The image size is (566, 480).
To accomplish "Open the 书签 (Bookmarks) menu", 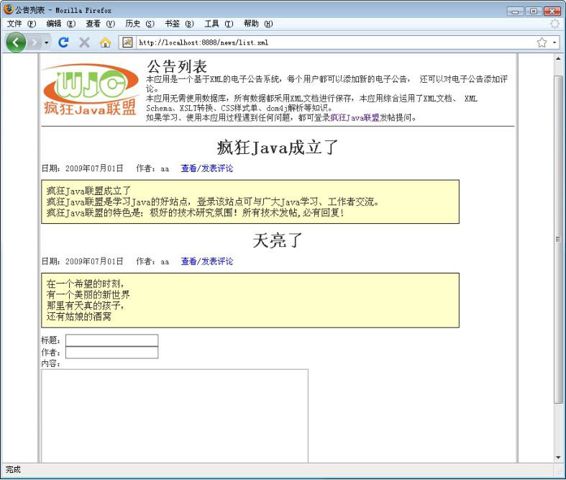I will 179,24.
